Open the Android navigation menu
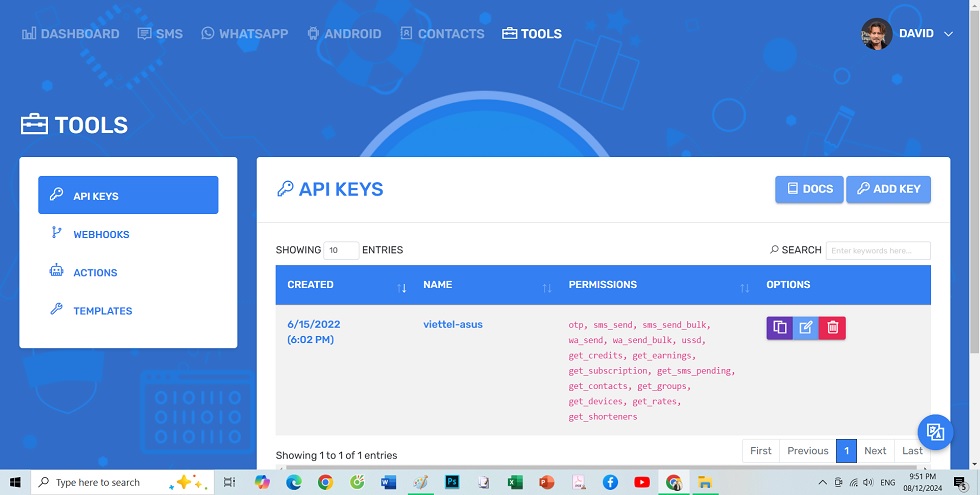The height and width of the screenshot is (495, 980). (344, 34)
